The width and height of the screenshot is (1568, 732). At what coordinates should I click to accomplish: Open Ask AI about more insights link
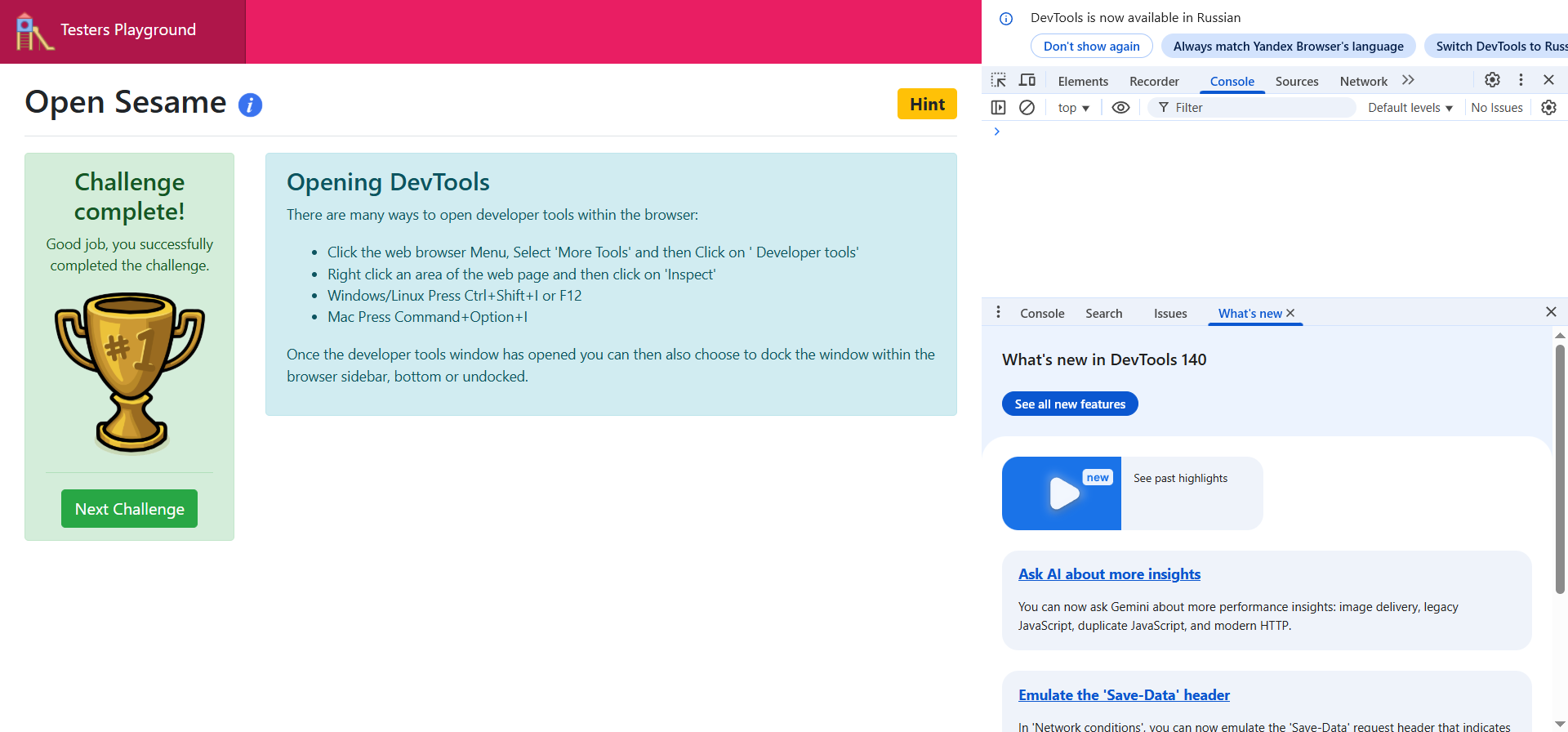pyautogui.click(x=1109, y=574)
